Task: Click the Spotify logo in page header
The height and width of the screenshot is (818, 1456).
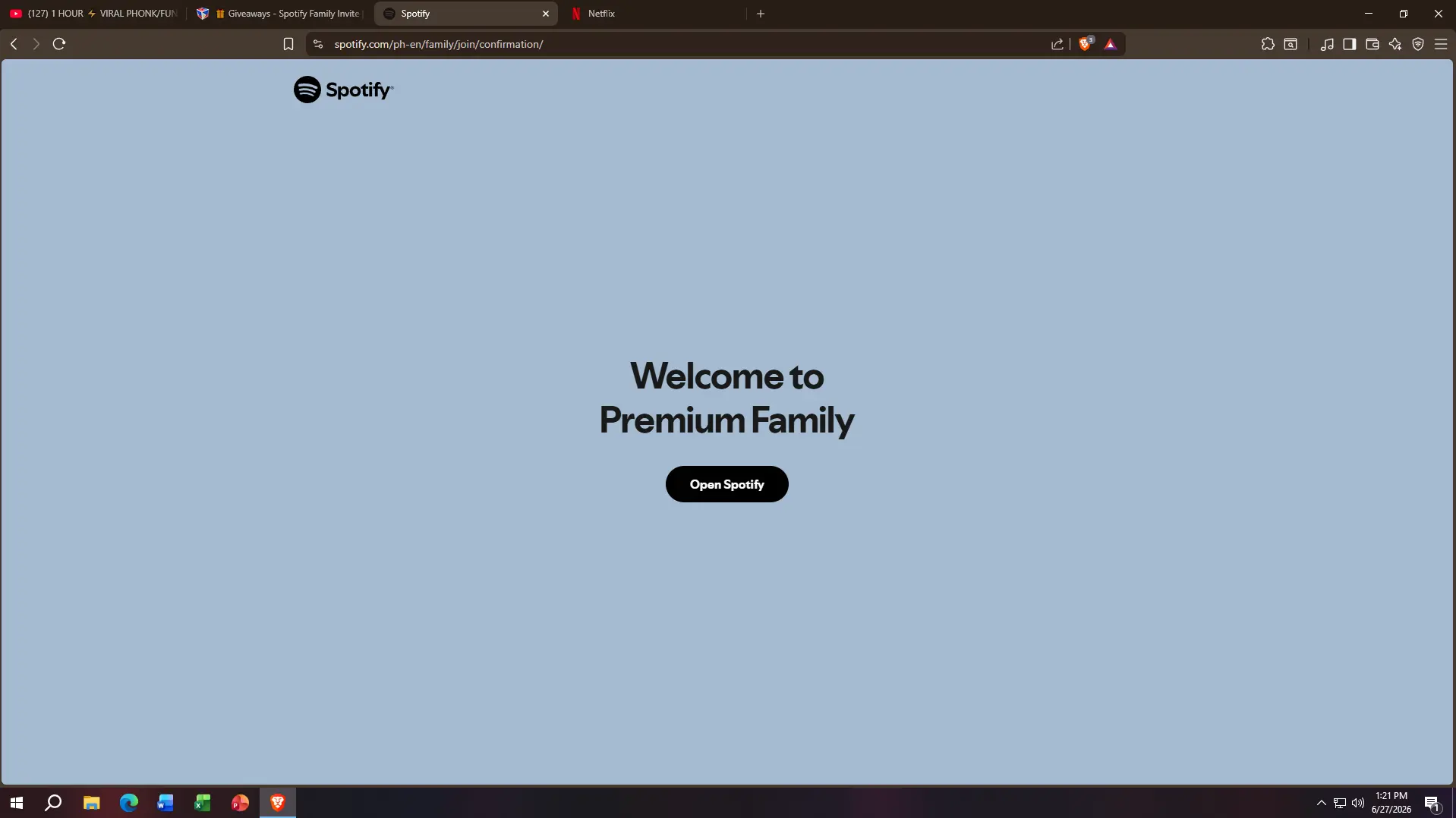Action: [x=344, y=90]
